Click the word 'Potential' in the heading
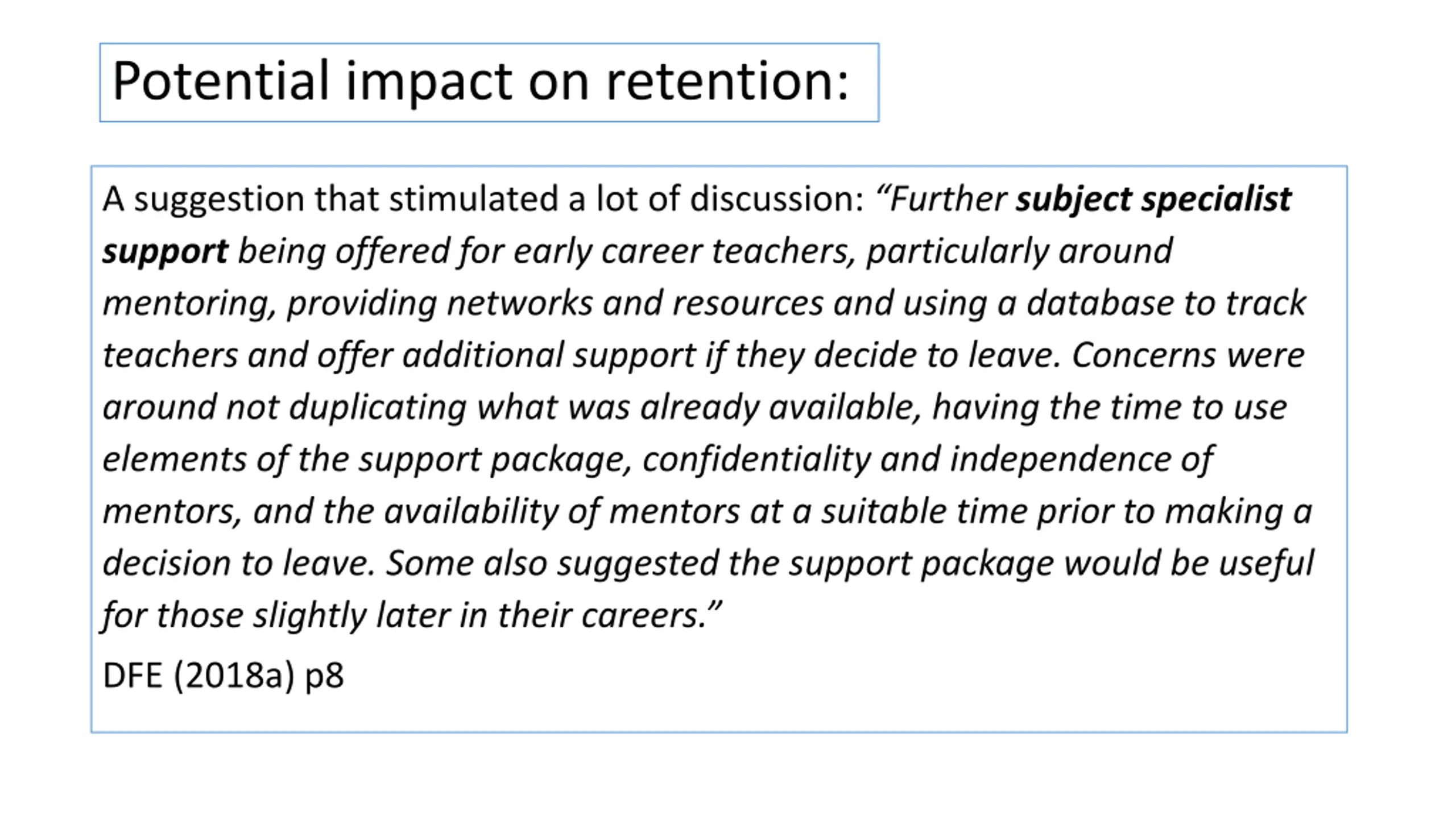This screenshot has height=819, width=1456. coord(221,81)
